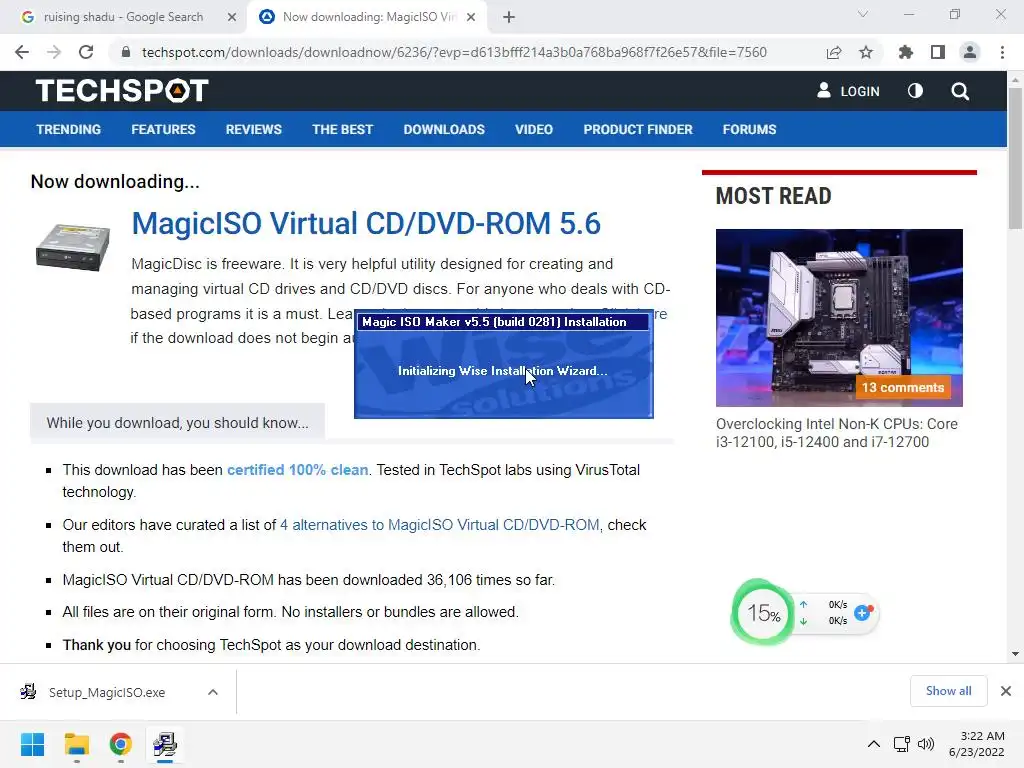Click the installer setup taskbar icon
Screen dimensions: 1024x768
(x=165, y=744)
